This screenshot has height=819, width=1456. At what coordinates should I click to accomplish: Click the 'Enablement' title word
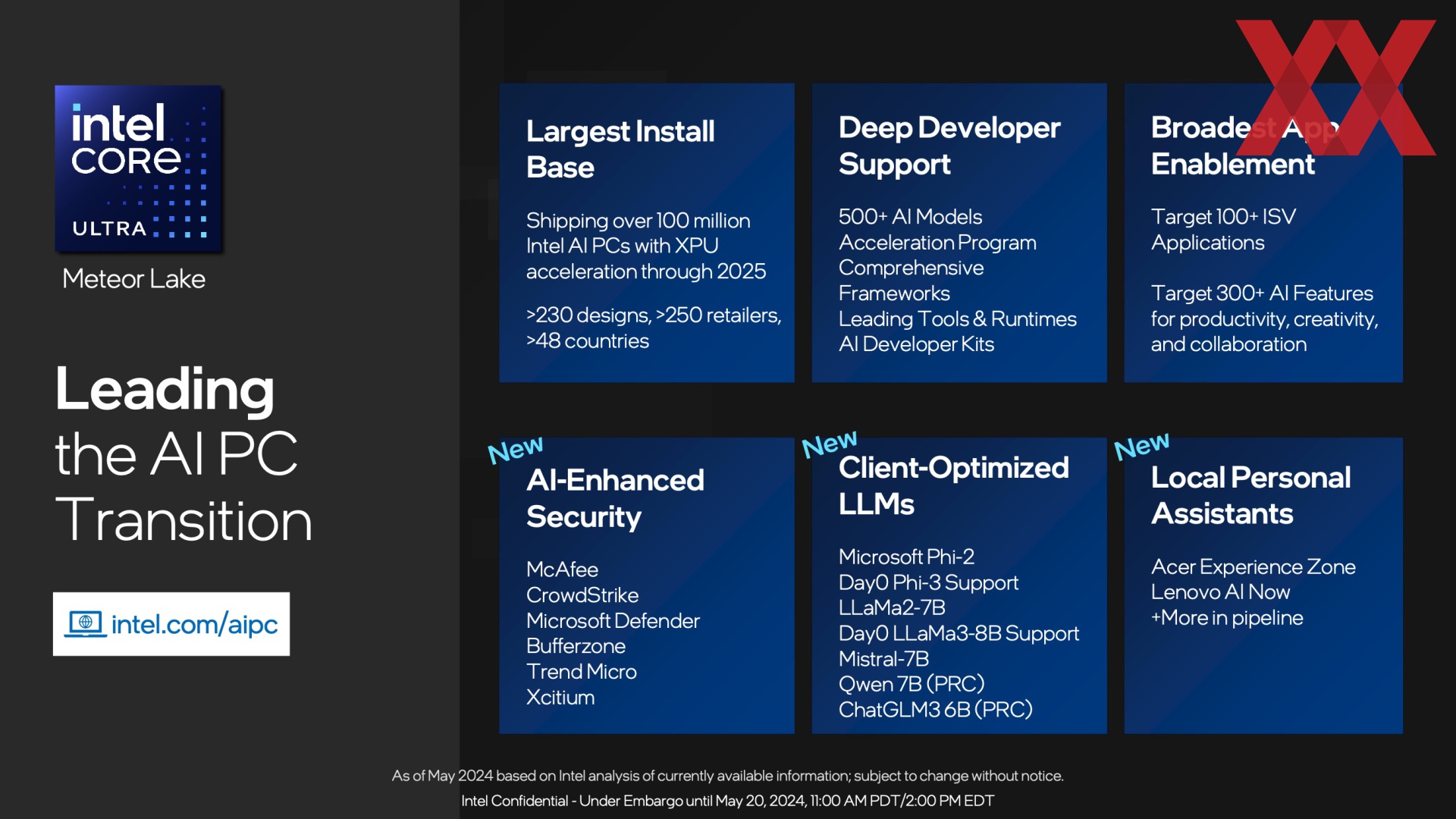coord(1232,165)
